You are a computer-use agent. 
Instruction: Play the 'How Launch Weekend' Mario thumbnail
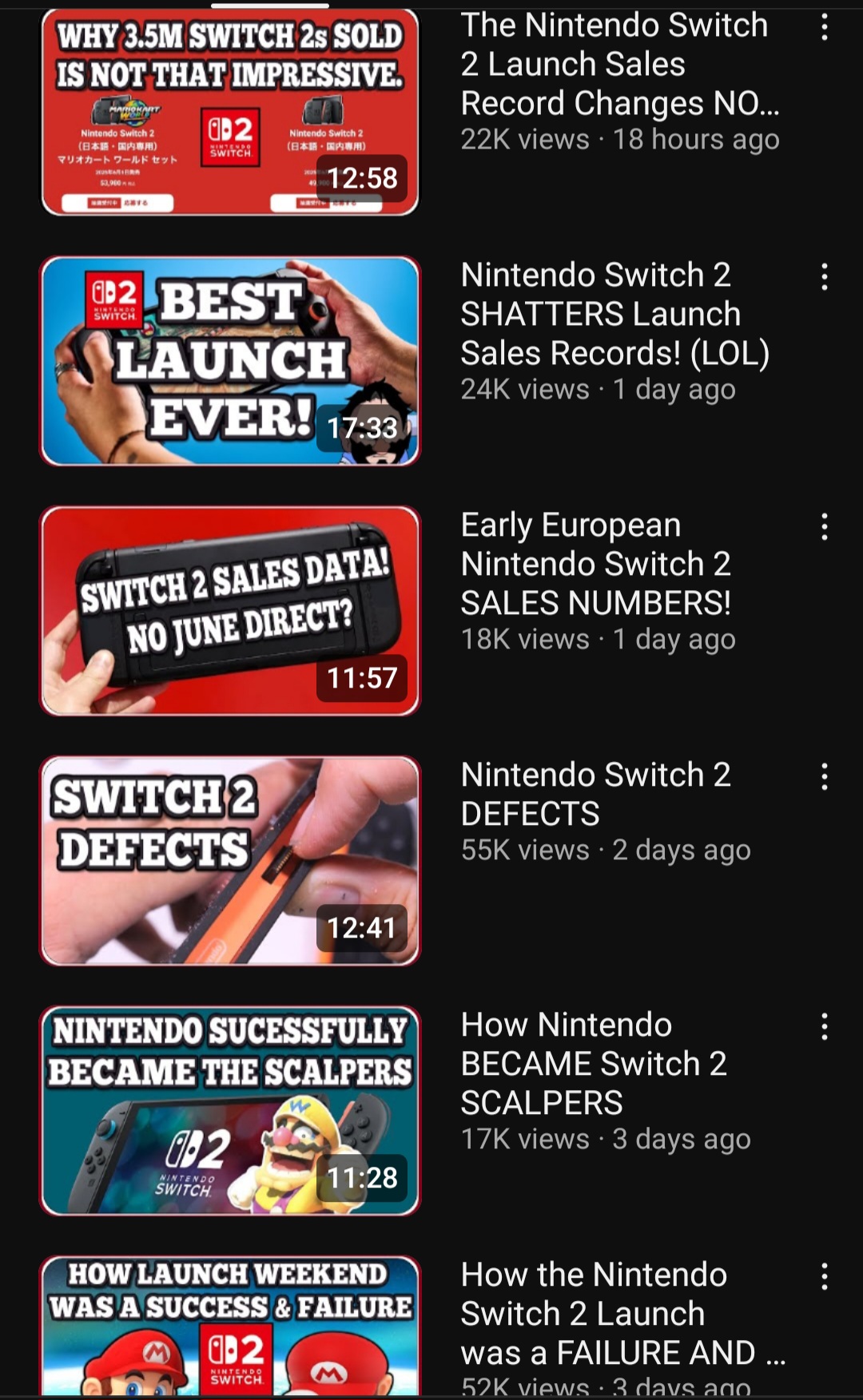click(230, 1326)
